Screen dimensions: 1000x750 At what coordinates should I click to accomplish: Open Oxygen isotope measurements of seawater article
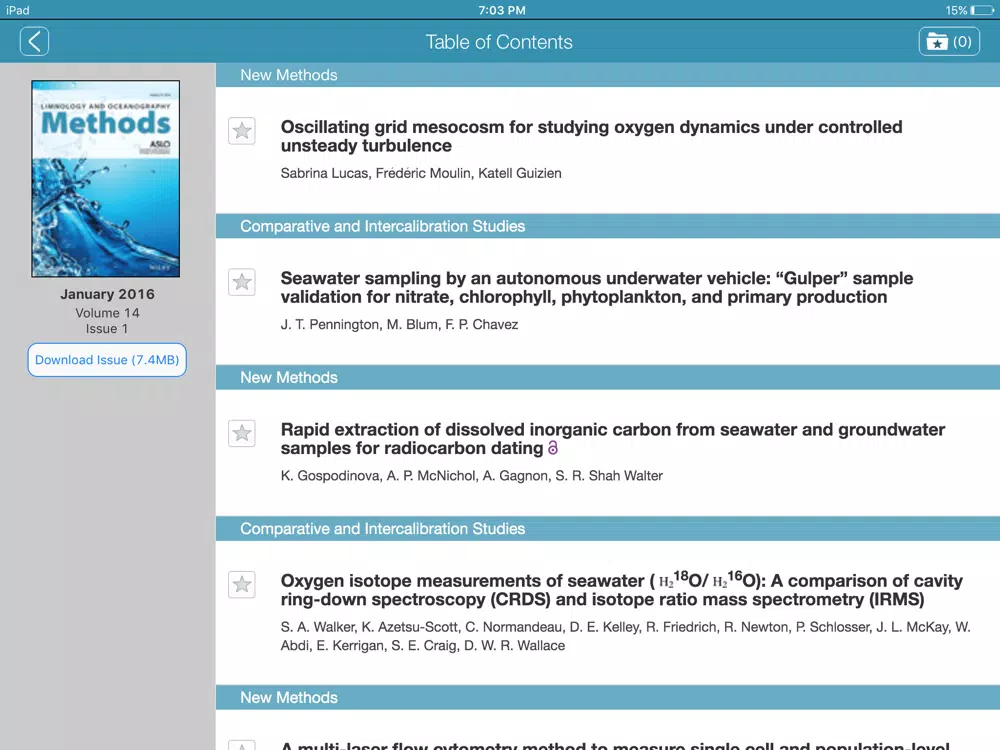point(621,590)
